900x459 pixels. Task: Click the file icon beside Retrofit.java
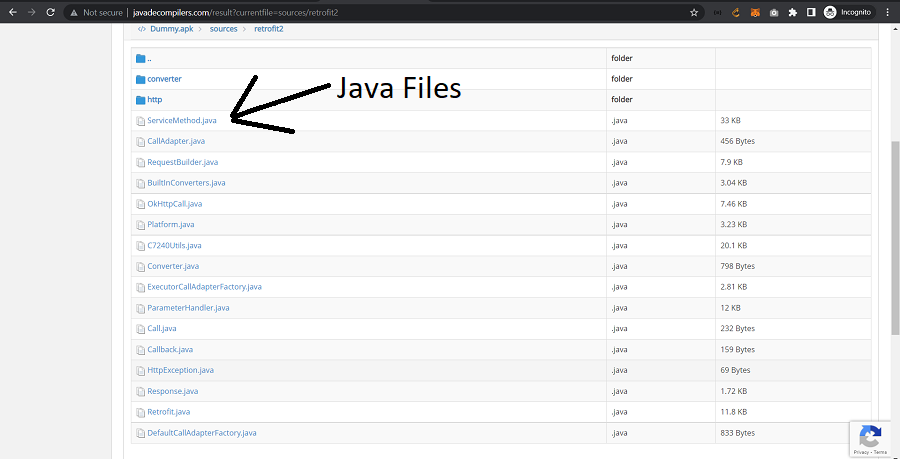click(140, 413)
